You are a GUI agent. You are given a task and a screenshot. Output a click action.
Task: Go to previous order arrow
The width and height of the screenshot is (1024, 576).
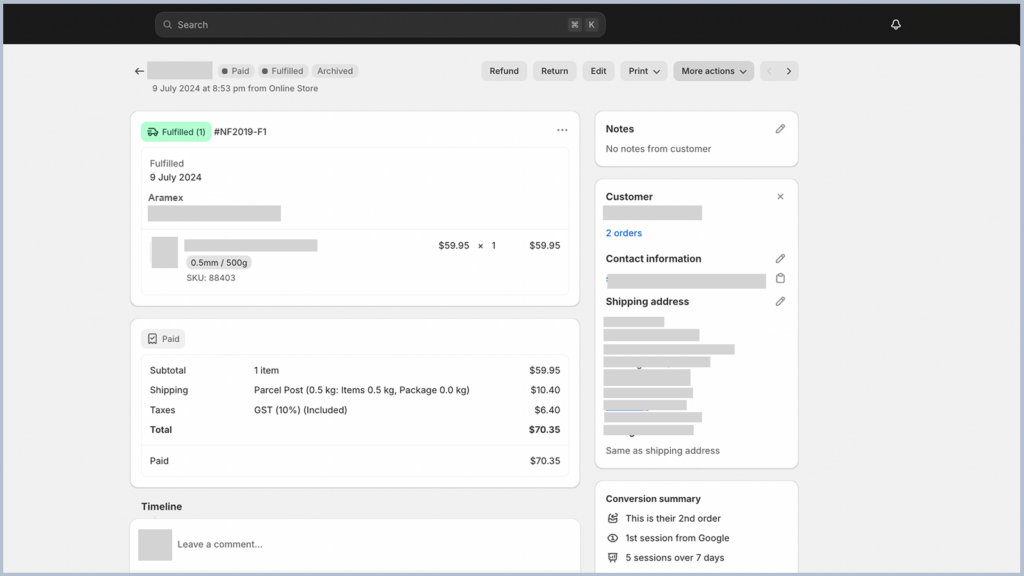pos(769,71)
